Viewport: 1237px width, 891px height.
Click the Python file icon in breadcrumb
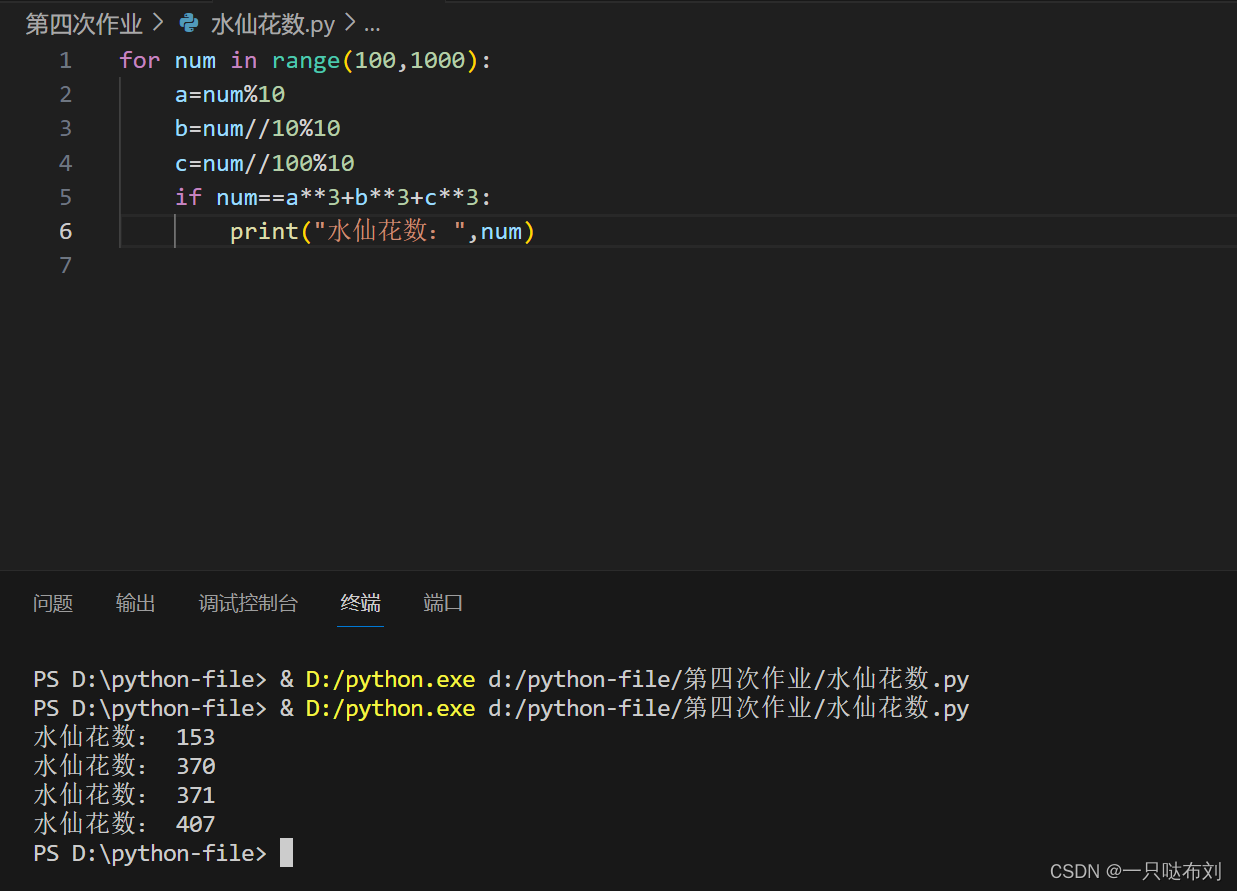click(x=189, y=24)
